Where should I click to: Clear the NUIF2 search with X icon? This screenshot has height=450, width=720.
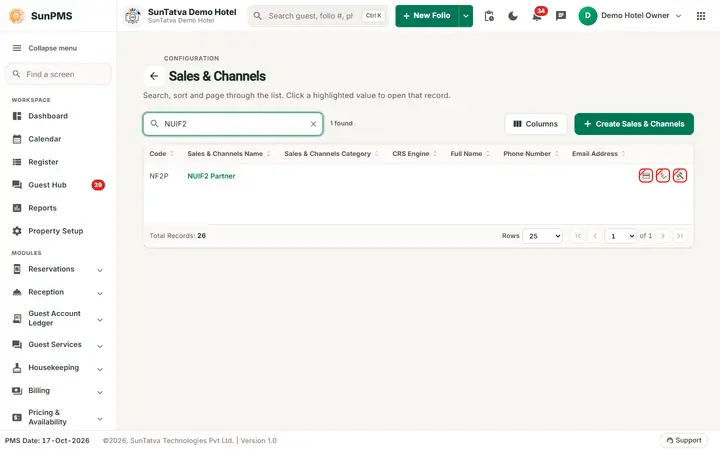coord(313,124)
